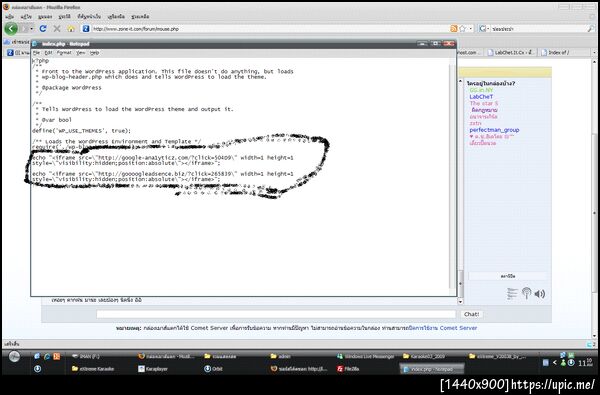Launch Internet Explorer from the quick launch
The image size is (600, 395).
(47, 356)
